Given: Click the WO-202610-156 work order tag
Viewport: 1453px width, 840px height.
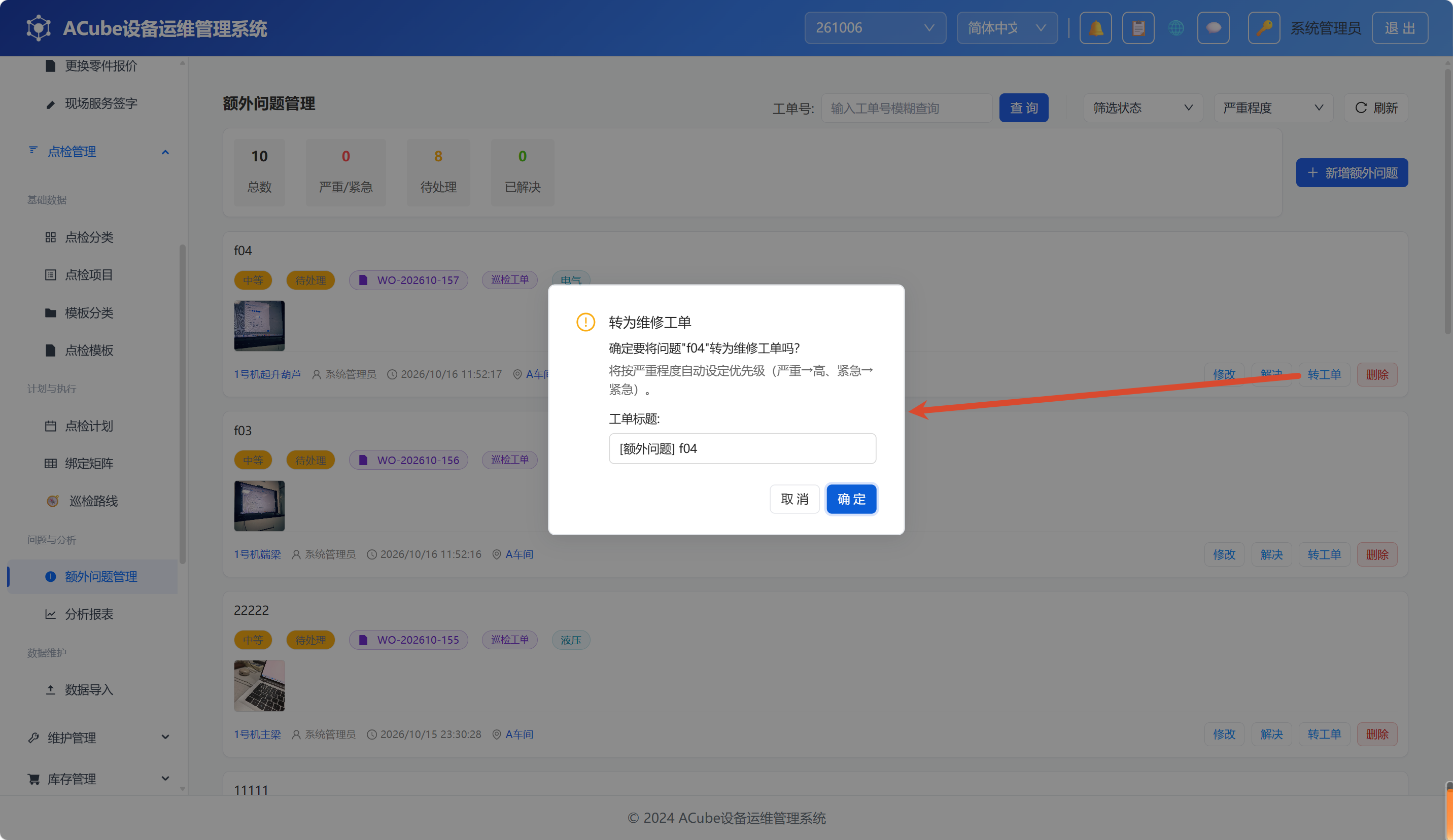Looking at the screenshot, I should [408, 460].
